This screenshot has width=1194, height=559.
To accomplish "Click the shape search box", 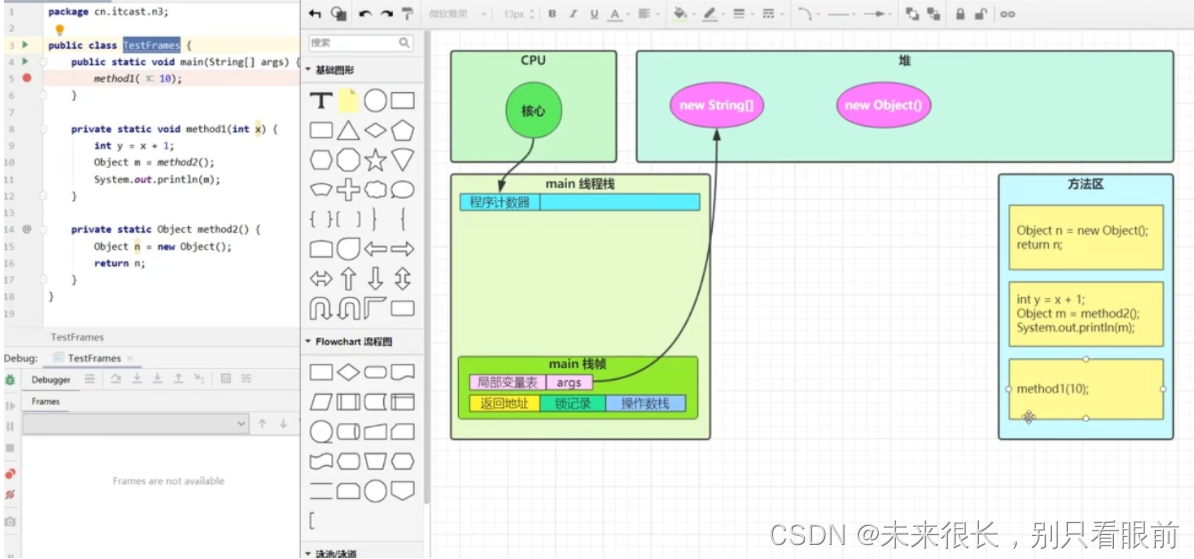I will coord(361,43).
